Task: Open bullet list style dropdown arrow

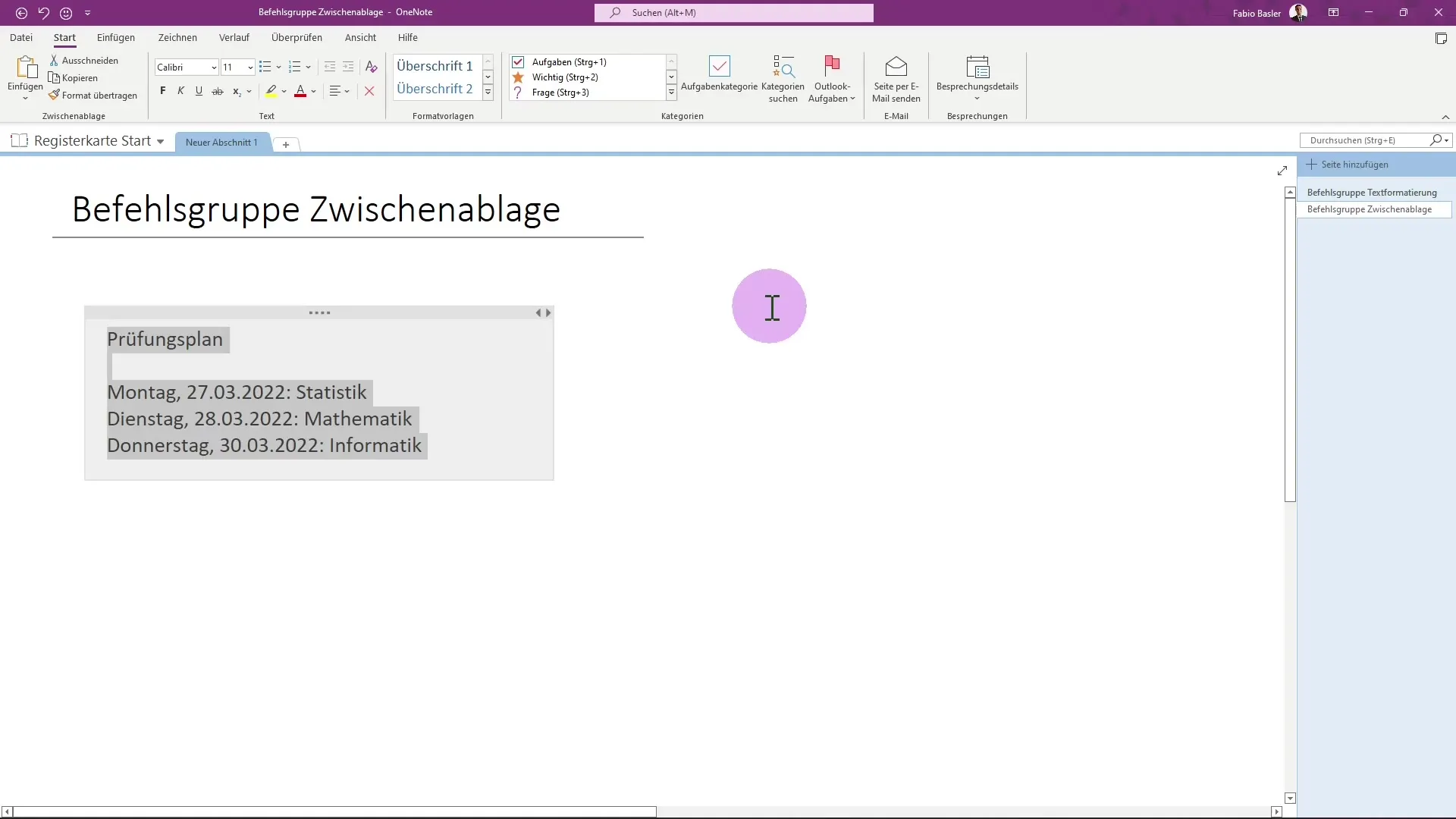Action: click(278, 67)
